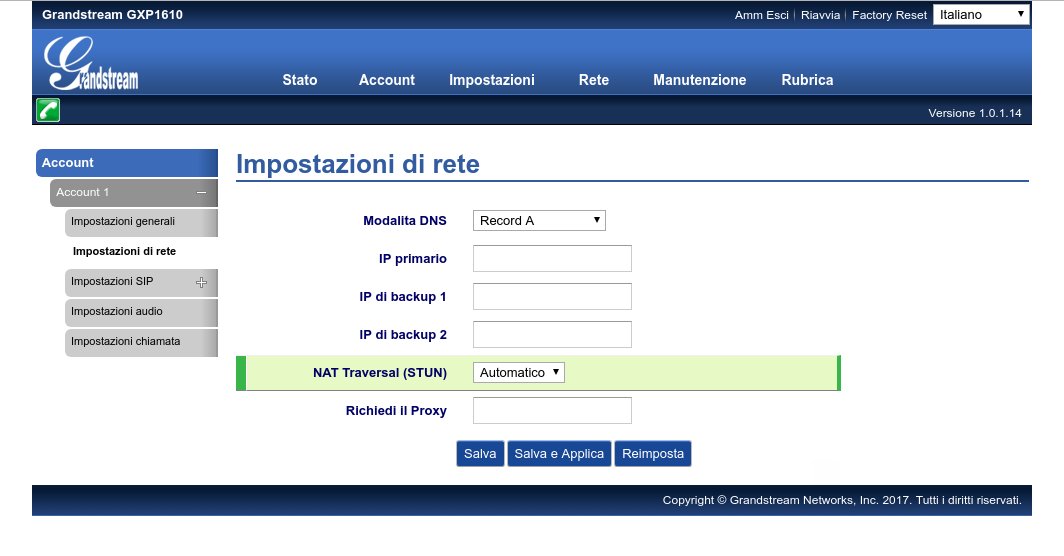Click the Riavvia link

click(x=820, y=15)
